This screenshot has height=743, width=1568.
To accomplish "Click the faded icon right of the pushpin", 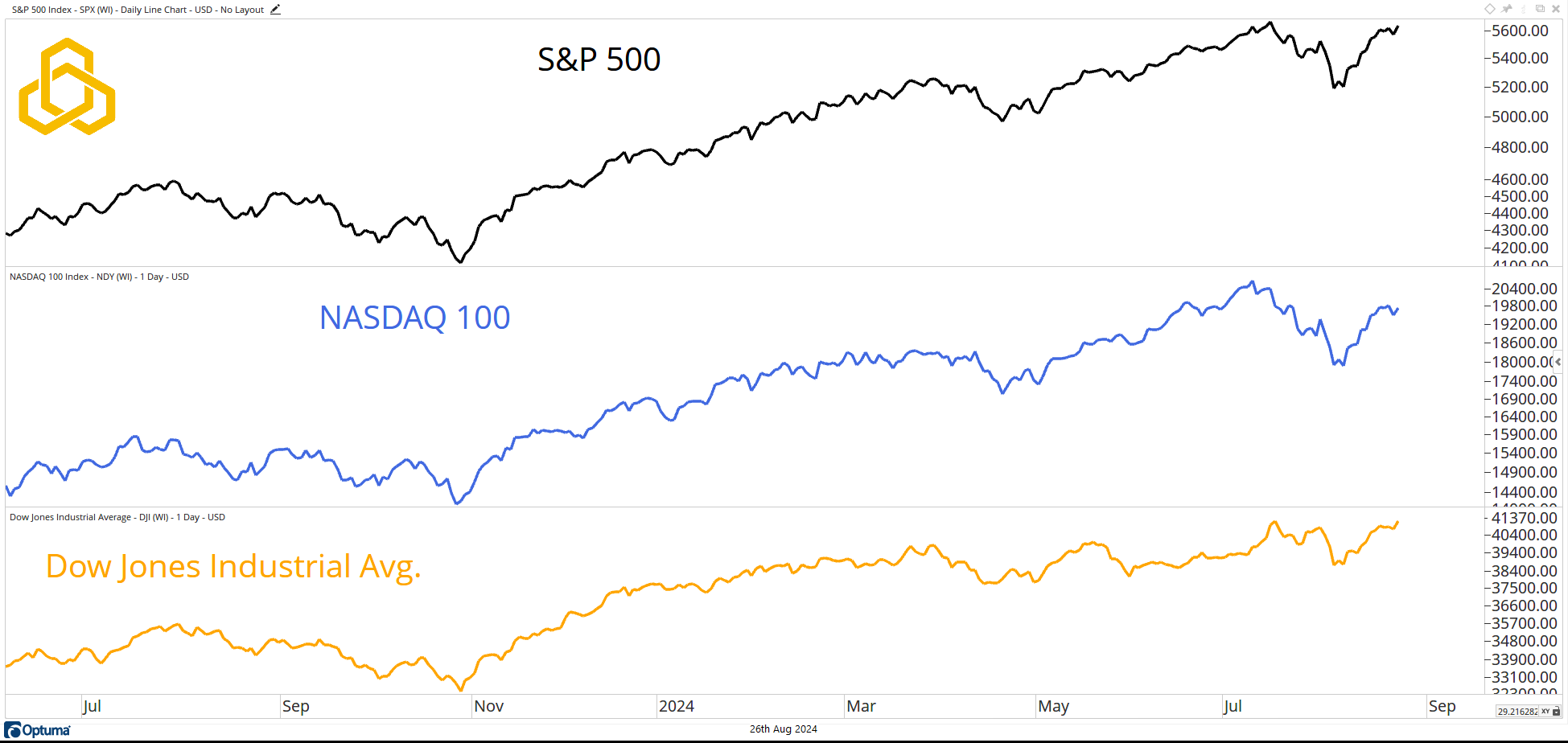I will click(1523, 9).
